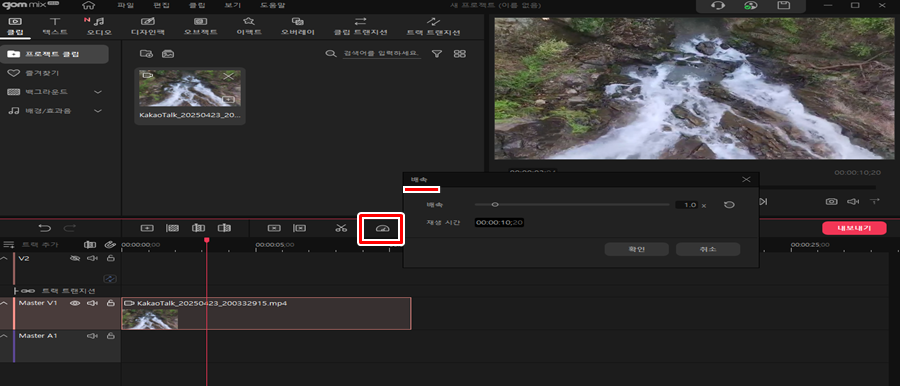
Task: Click 확인 in the 배속 dialog
Action: pyautogui.click(x=637, y=249)
